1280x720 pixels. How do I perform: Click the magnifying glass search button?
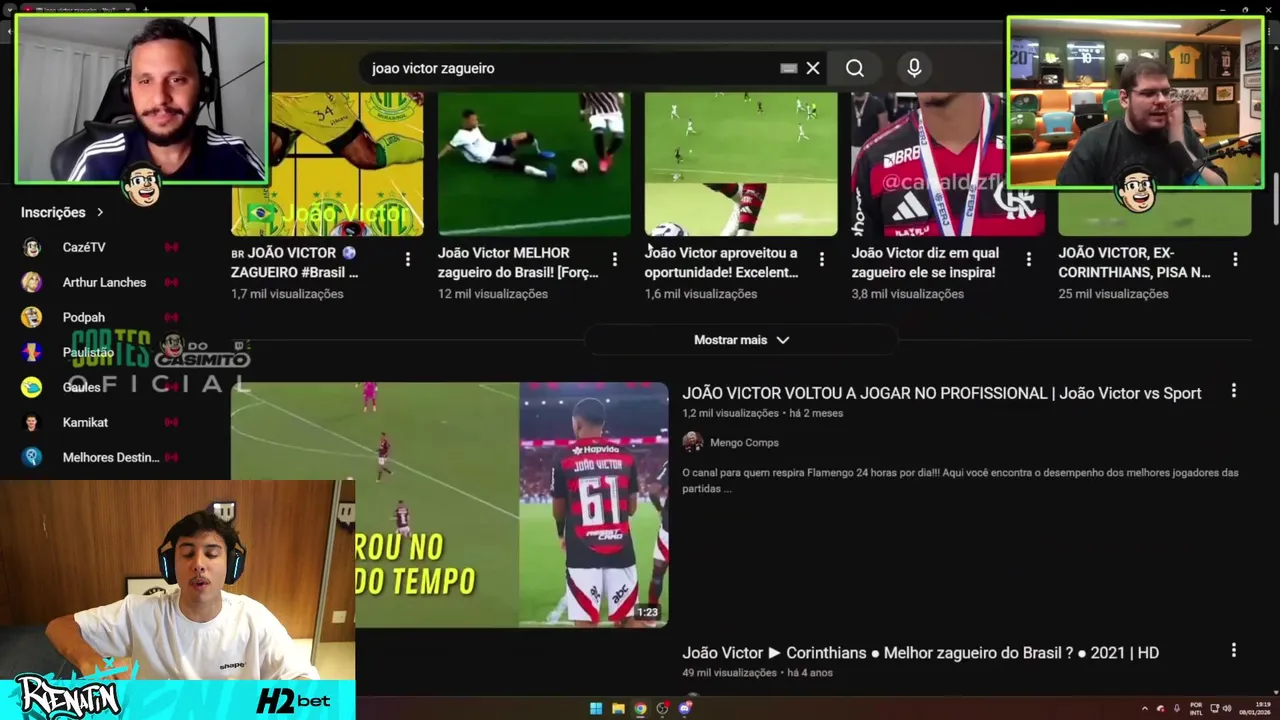tap(855, 68)
